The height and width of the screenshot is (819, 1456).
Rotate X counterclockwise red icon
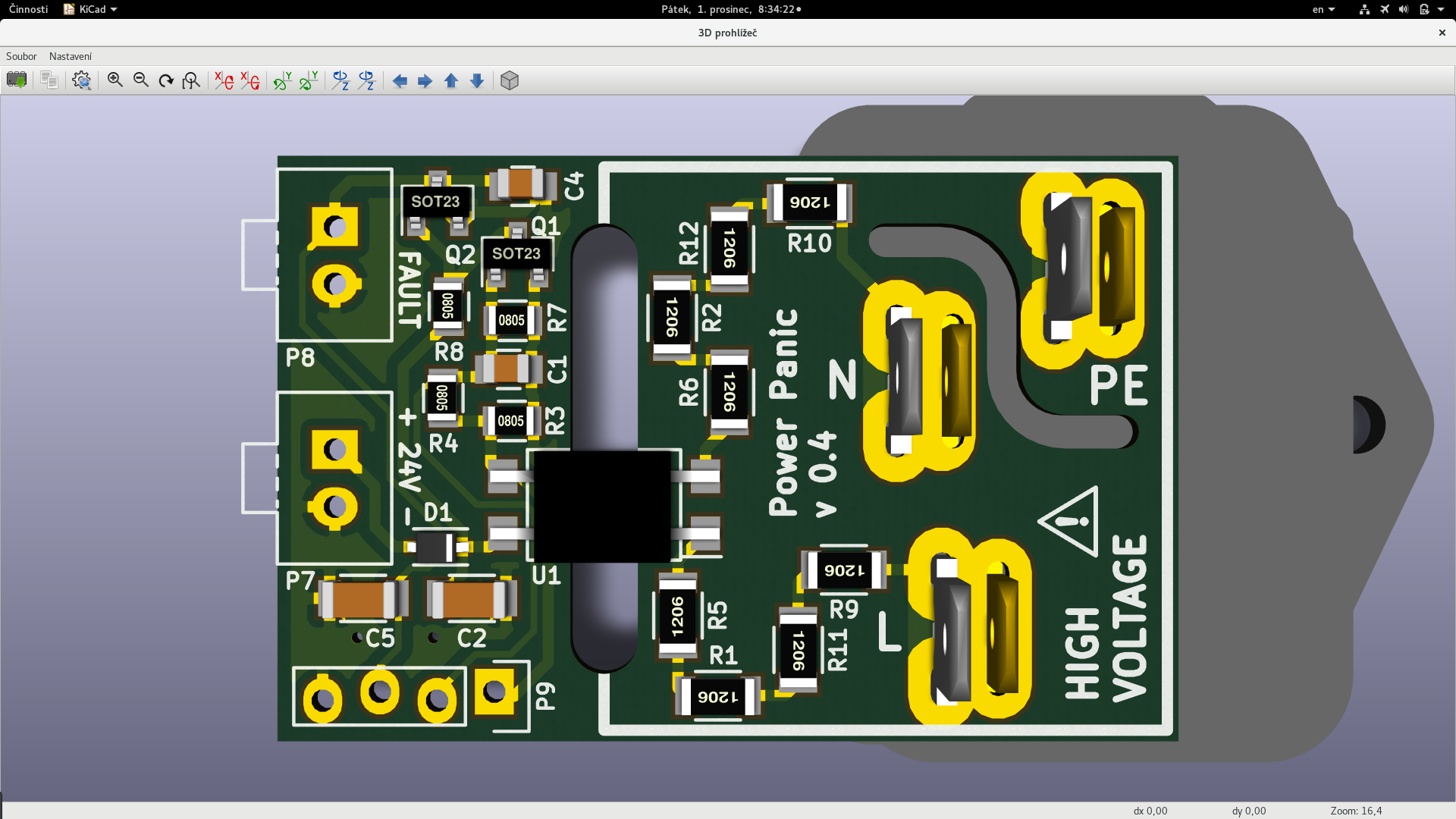click(x=249, y=80)
